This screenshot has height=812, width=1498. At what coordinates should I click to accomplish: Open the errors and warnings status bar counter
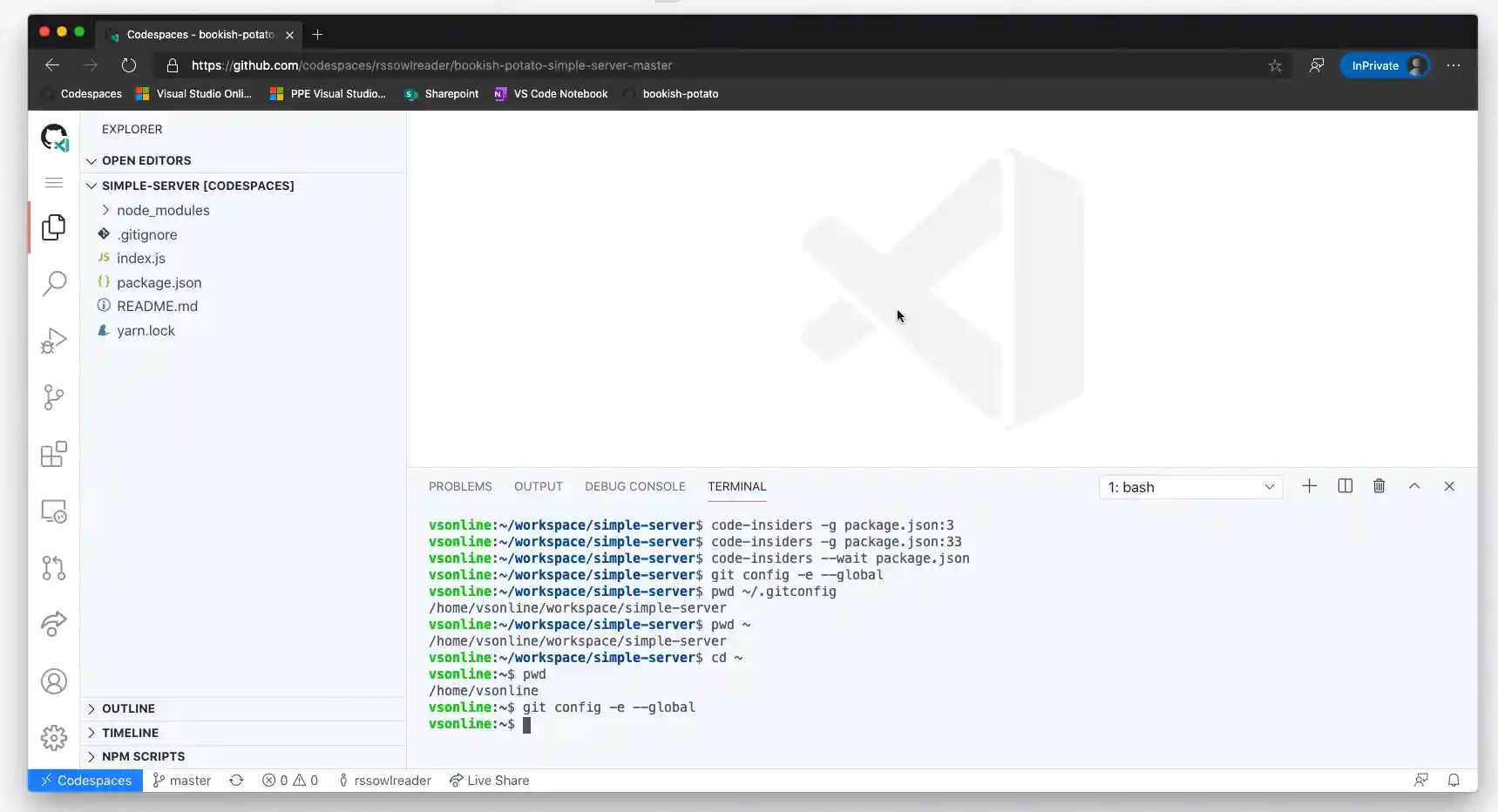(x=291, y=780)
